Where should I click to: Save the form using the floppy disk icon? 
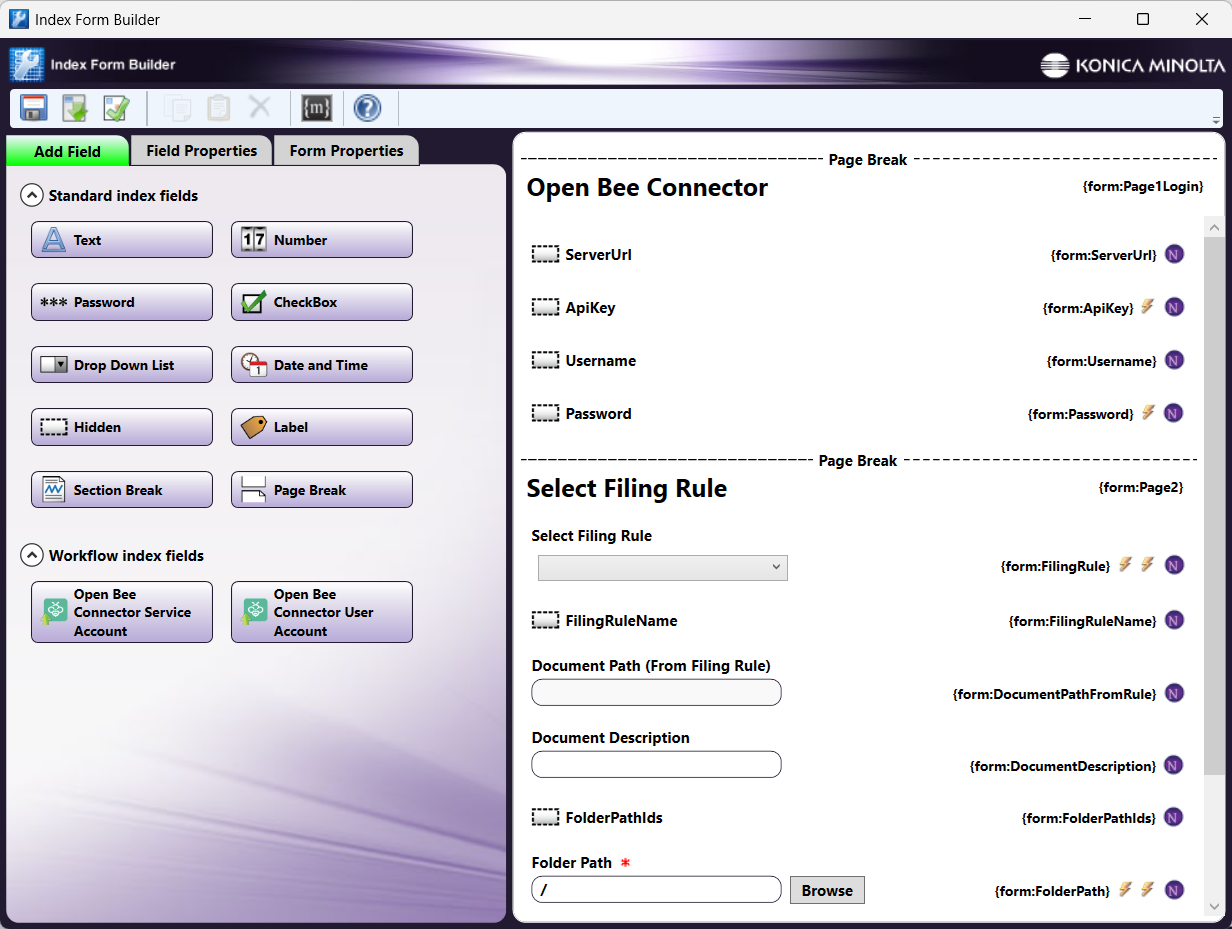tap(33, 107)
